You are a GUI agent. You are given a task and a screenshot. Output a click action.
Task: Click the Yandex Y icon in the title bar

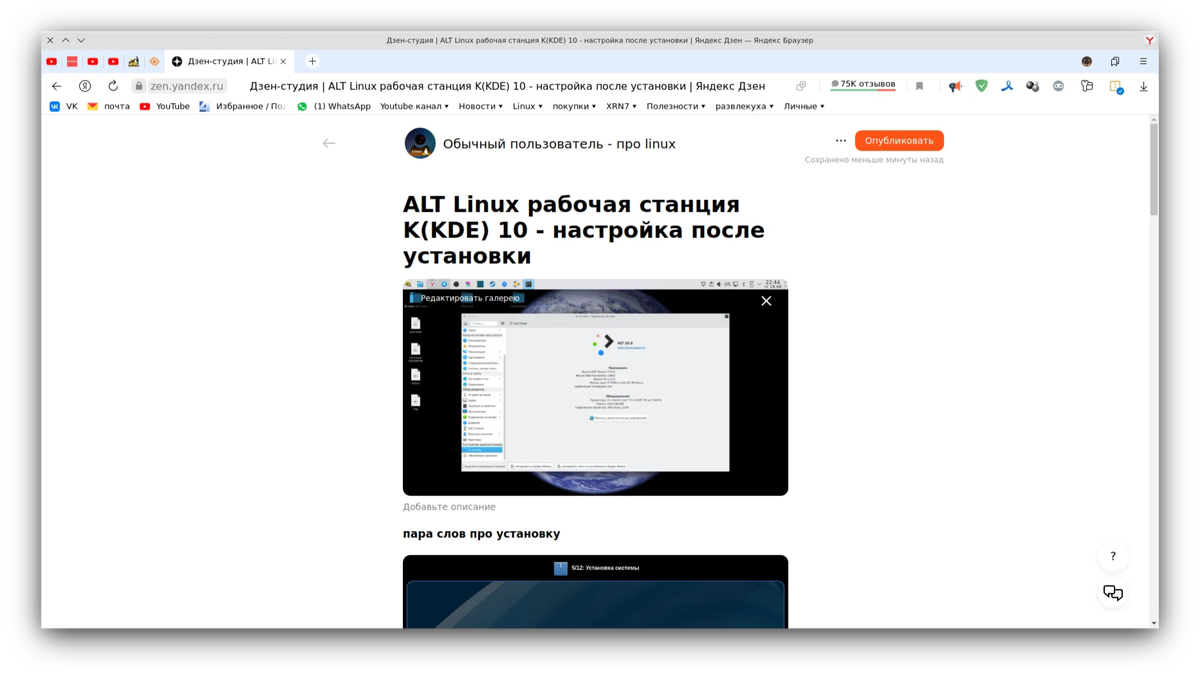[x=1149, y=40]
